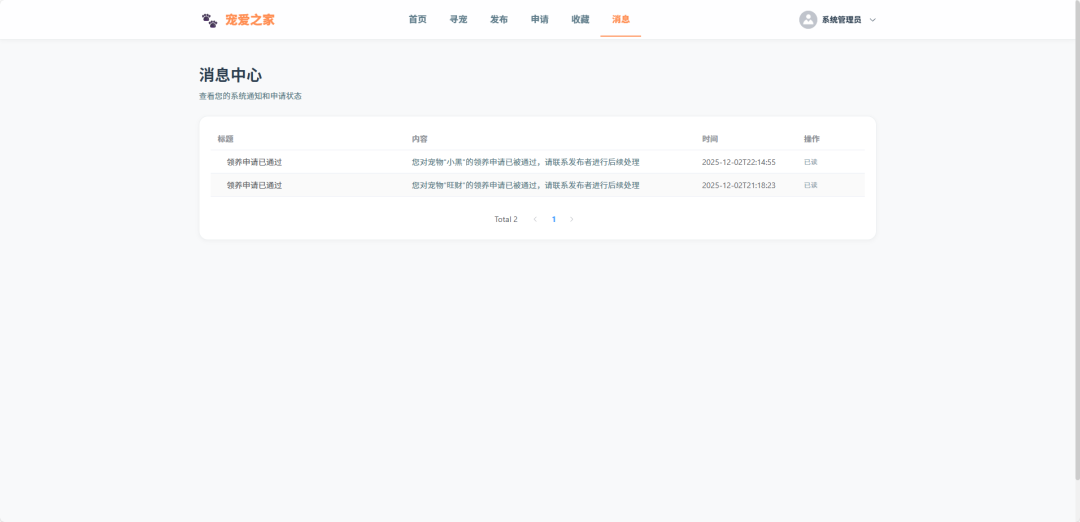The height and width of the screenshot is (522, 1080).
Task: Click the vertical page scrollbar
Action: pyautogui.click(x=1077, y=240)
